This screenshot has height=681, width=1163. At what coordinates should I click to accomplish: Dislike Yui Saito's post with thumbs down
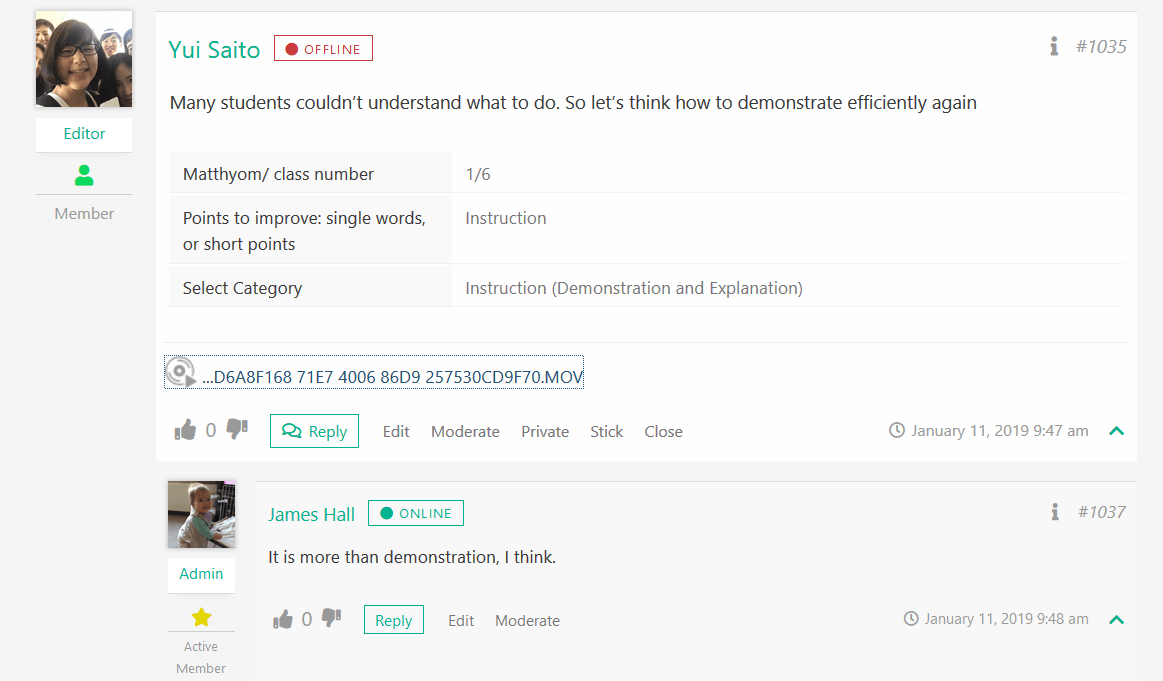237,429
